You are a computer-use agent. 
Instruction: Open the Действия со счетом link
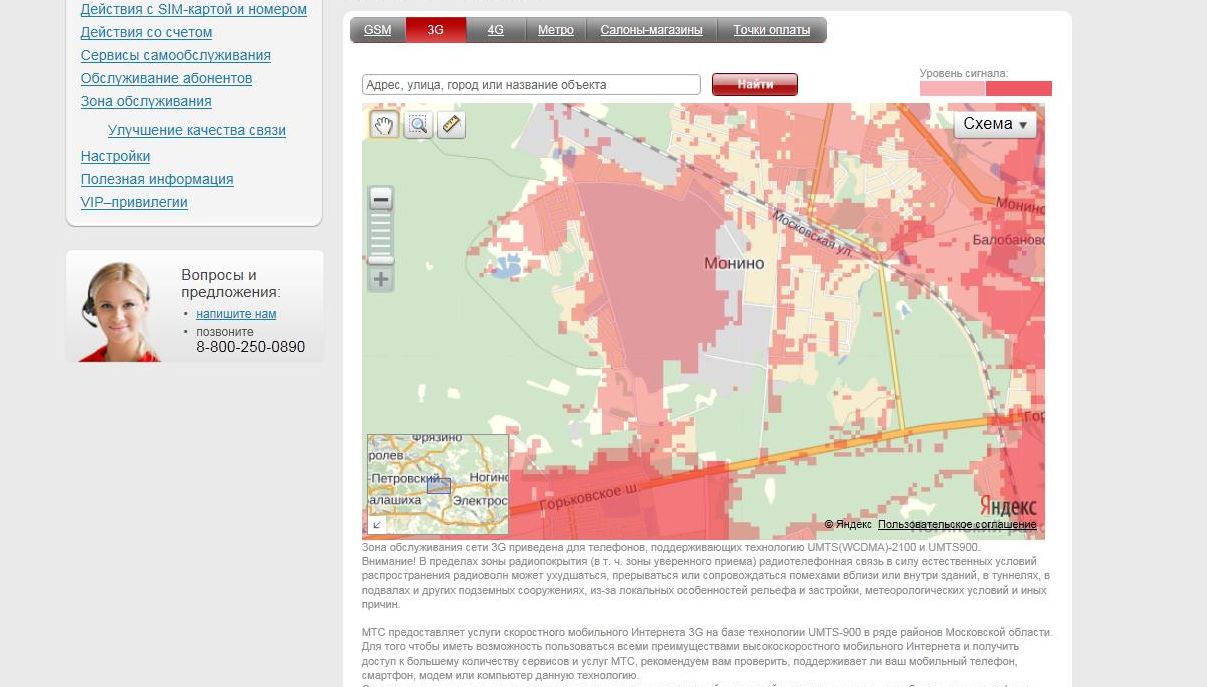point(146,32)
